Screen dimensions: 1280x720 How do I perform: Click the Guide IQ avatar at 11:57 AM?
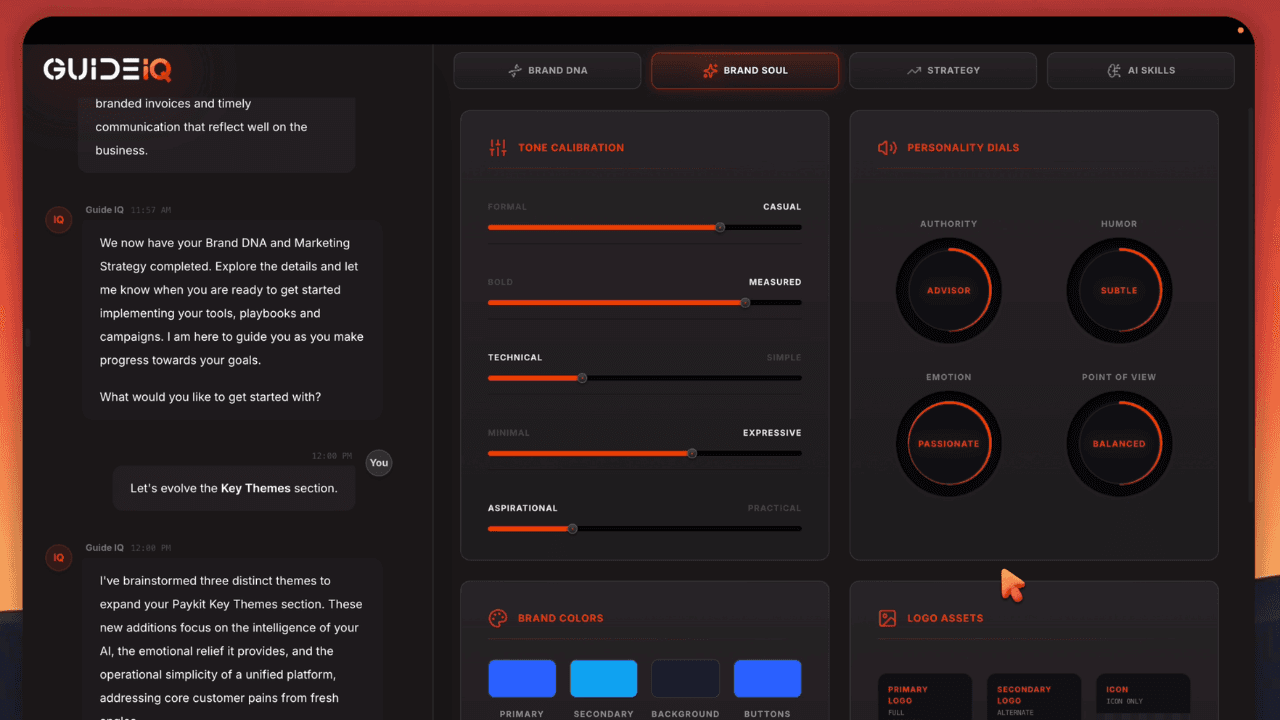[x=59, y=219]
